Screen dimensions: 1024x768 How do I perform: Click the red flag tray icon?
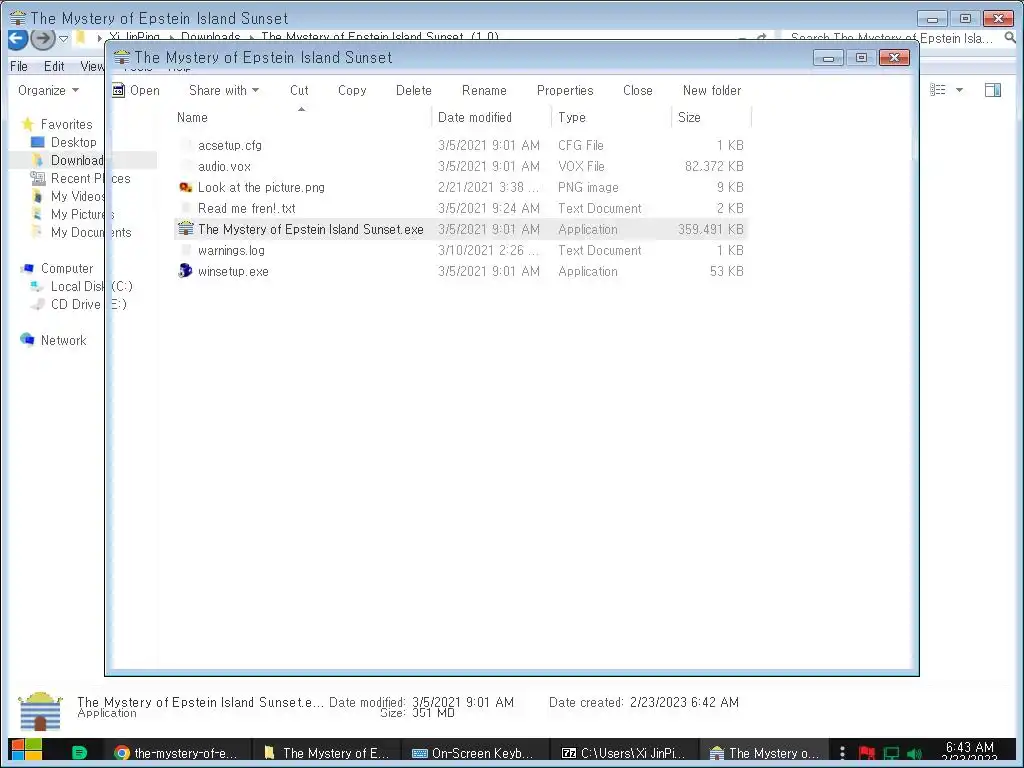point(867,753)
